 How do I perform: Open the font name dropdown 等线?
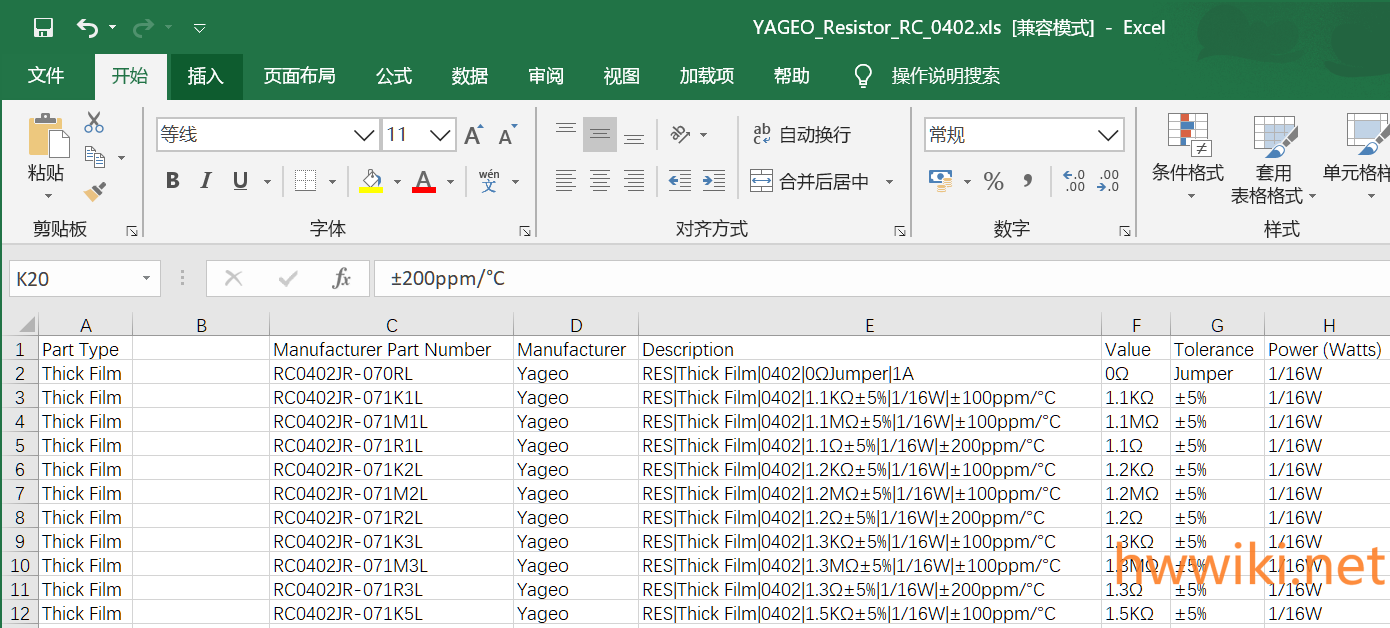[364, 135]
